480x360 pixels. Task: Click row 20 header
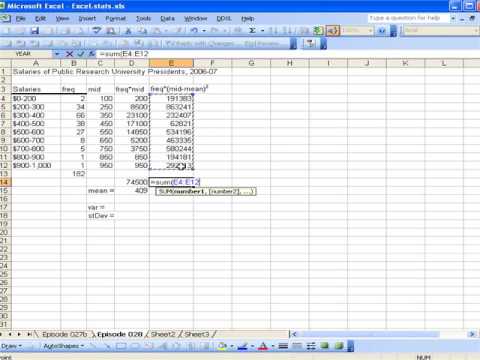tap(4, 232)
